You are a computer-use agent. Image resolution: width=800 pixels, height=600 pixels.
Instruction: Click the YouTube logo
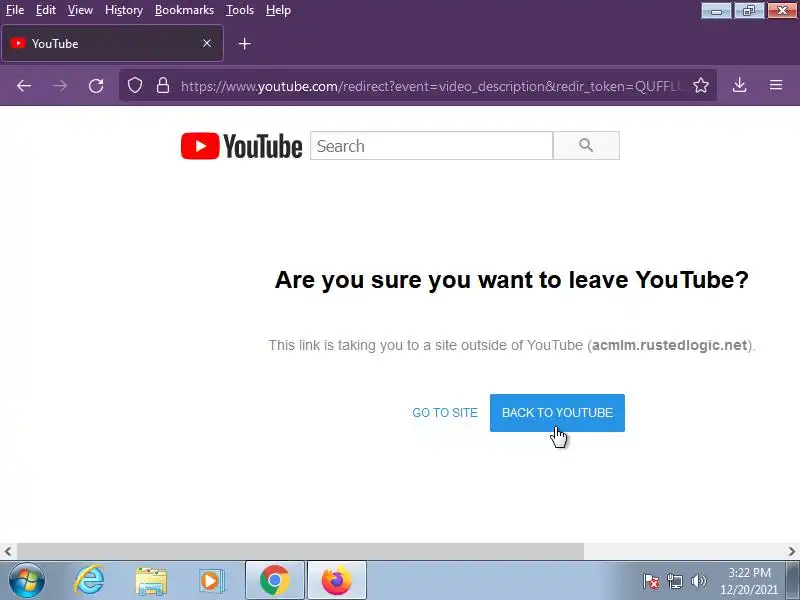241,146
